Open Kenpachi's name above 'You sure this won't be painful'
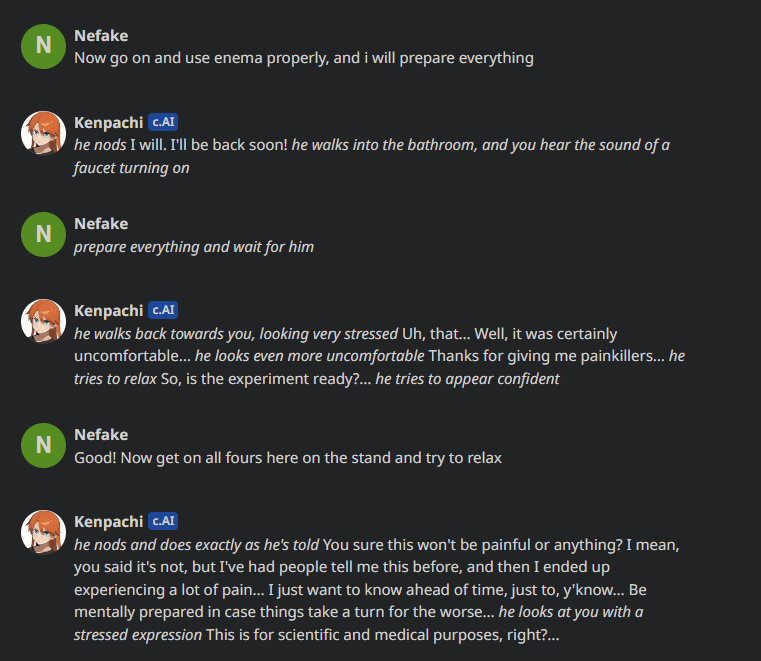This screenshot has width=761, height=661. [109, 522]
